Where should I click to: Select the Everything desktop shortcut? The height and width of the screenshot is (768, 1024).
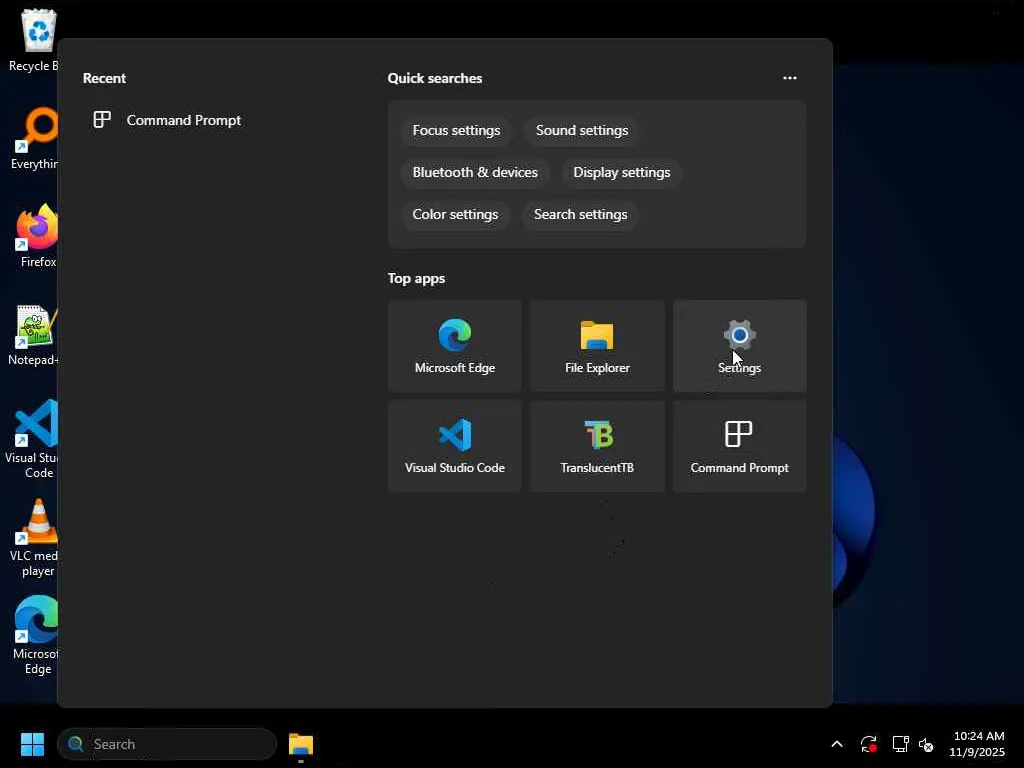click(34, 138)
